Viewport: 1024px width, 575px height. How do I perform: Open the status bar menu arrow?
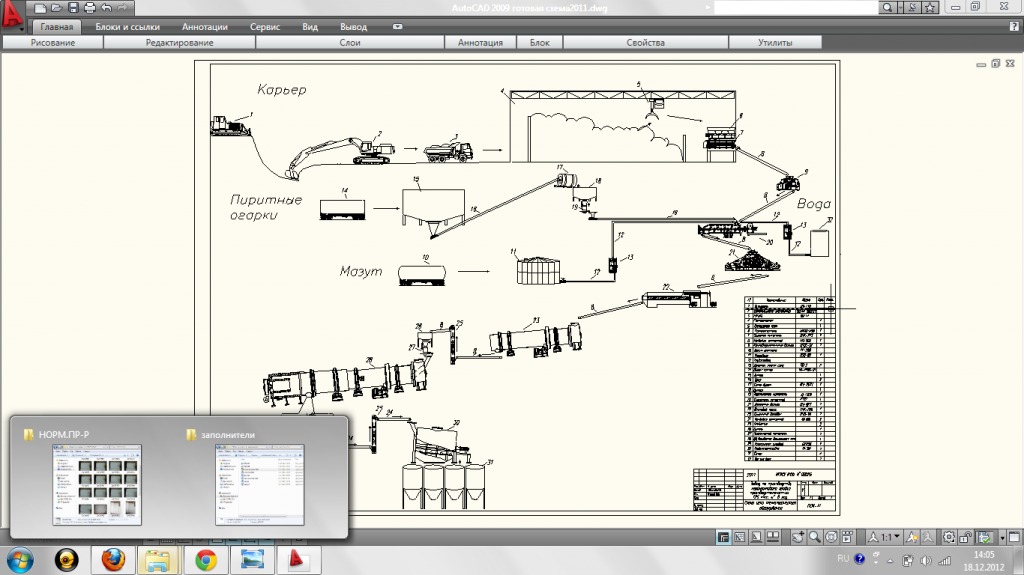pyautogui.click(x=1002, y=538)
